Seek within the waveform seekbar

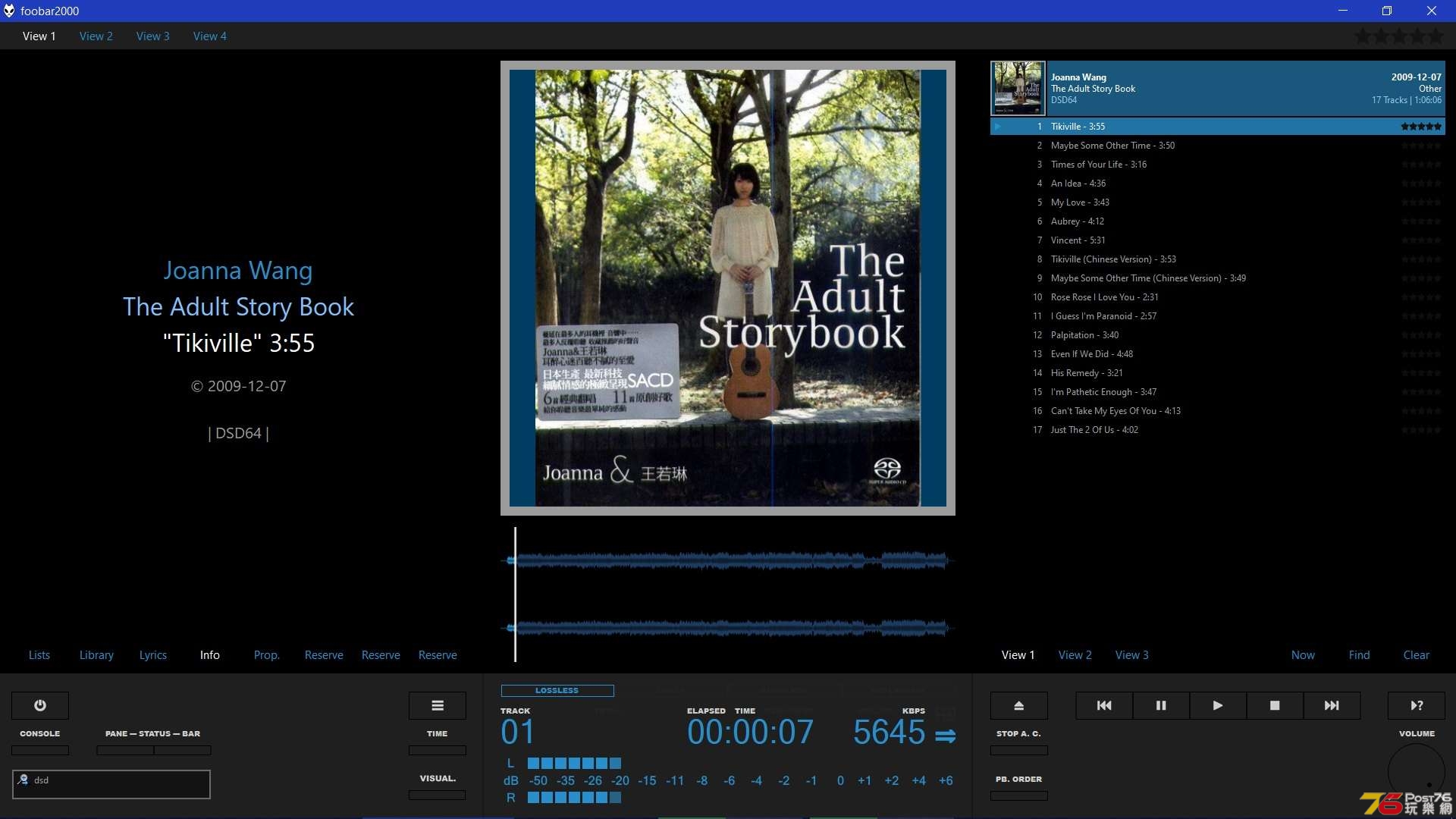728,594
